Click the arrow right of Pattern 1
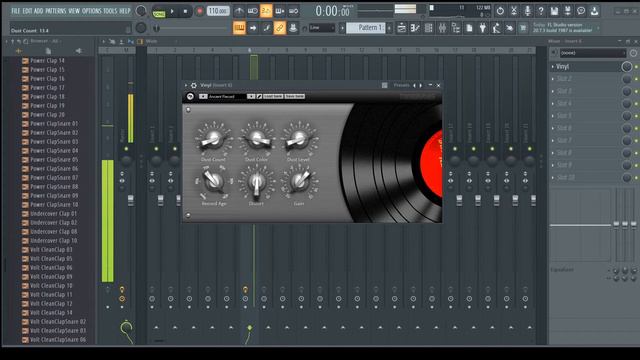 click(389, 28)
